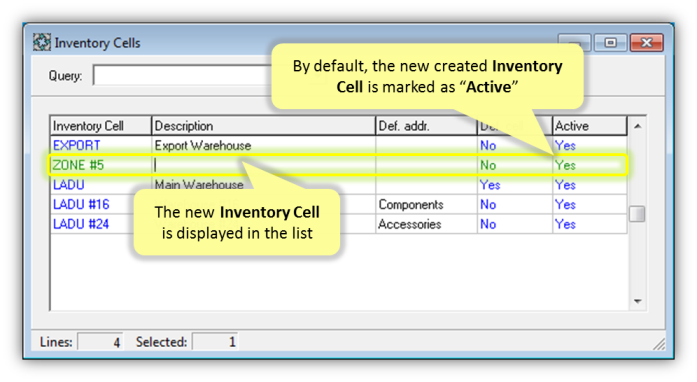Click the Export Warehouse description
Screen dimensions: 697x382
click(203, 145)
